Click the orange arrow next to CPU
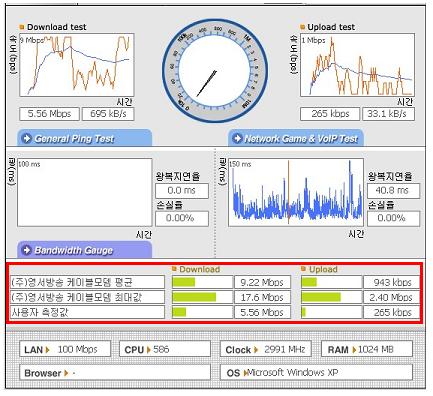 (x=149, y=350)
